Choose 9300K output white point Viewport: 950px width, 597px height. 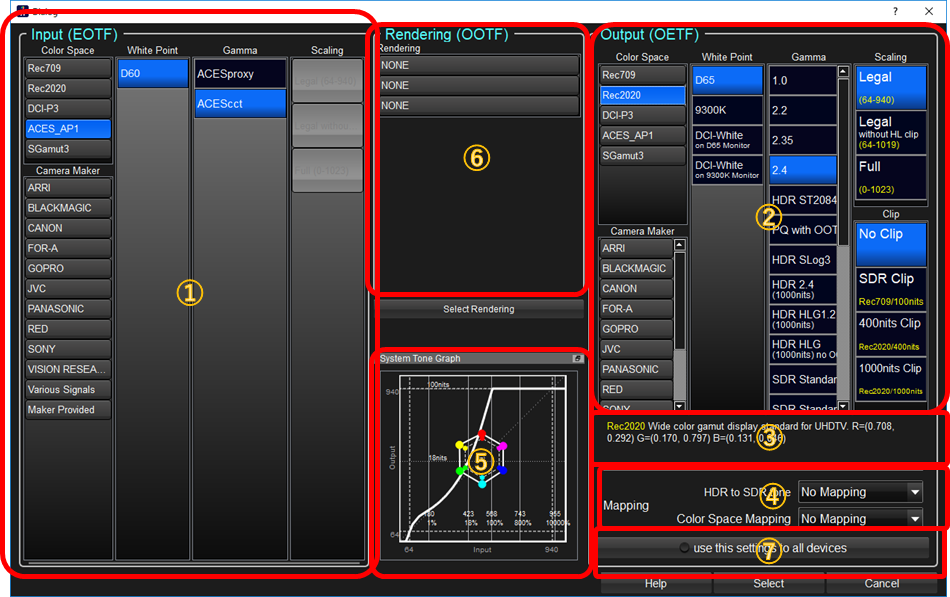pyautogui.click(x=727, y=110)
